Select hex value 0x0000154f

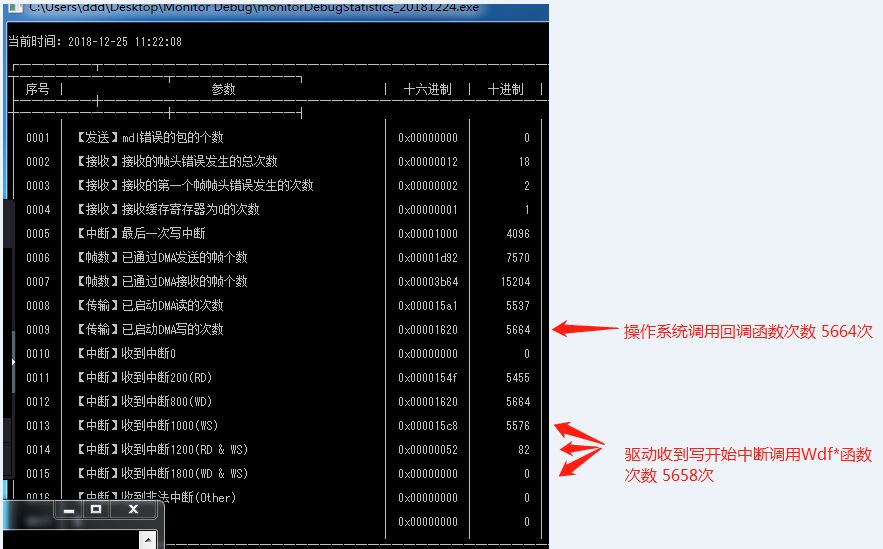[428, 378]
